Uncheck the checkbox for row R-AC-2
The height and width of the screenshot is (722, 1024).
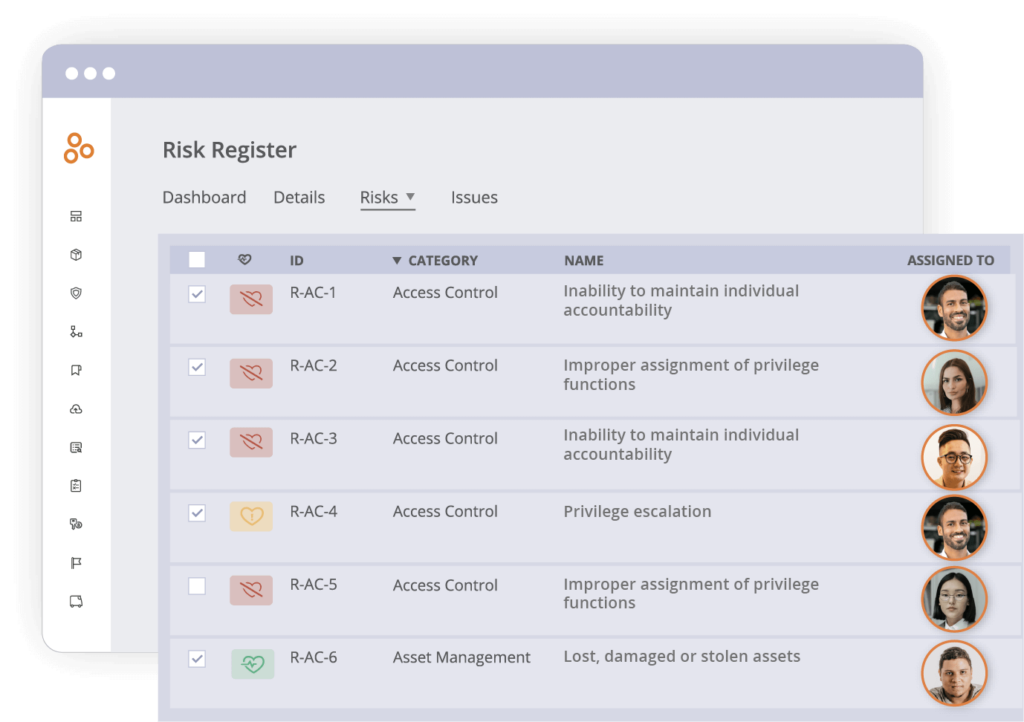[x=197, y=367]
